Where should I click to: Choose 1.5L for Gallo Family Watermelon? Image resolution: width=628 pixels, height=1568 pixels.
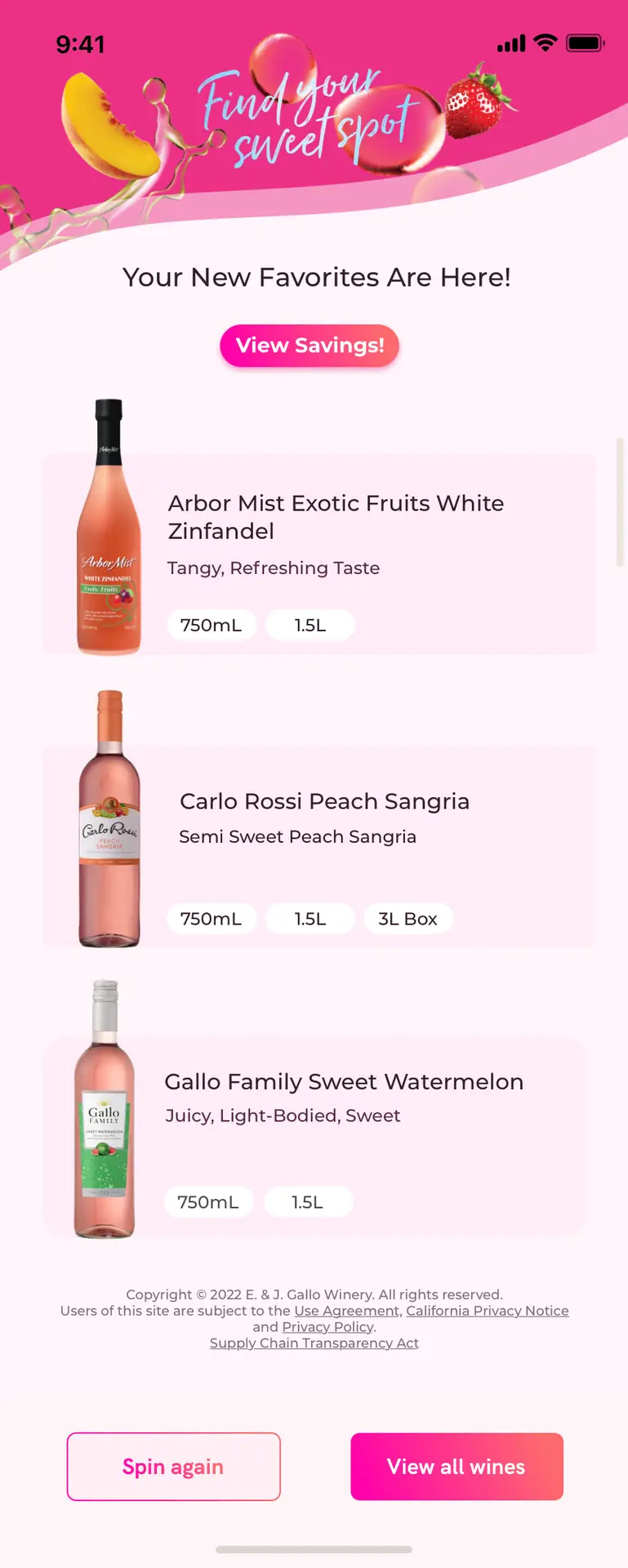tap(308, 1202)
